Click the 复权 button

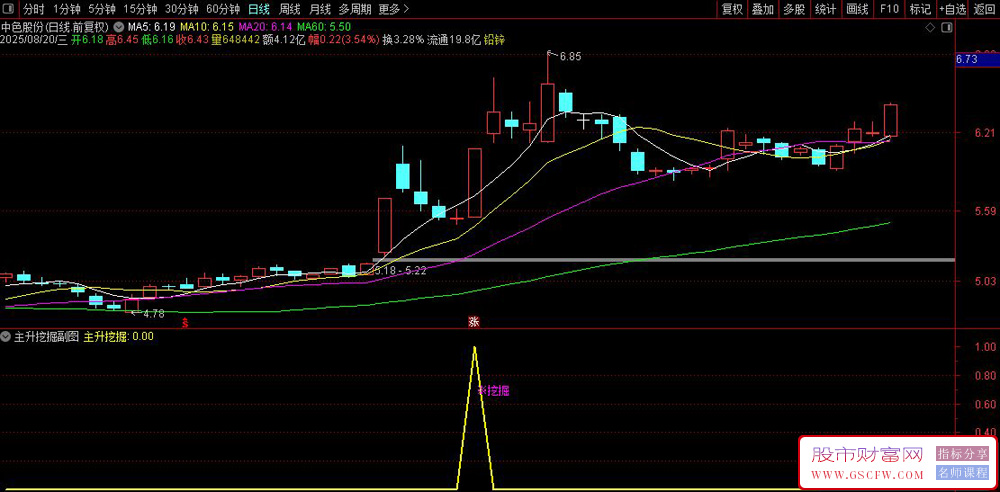click(x=732, y=9)
